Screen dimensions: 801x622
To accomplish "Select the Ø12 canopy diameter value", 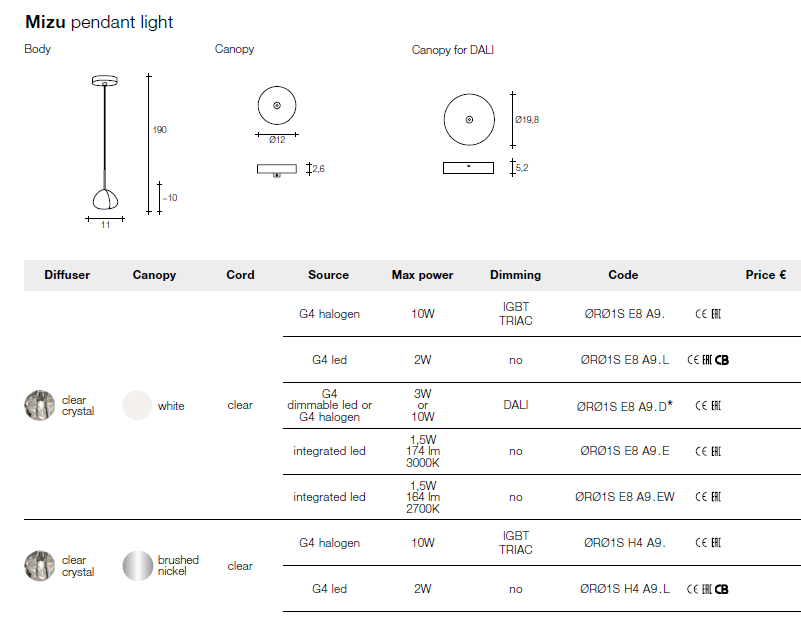I will pyautogui.click(x=277, y=140).
